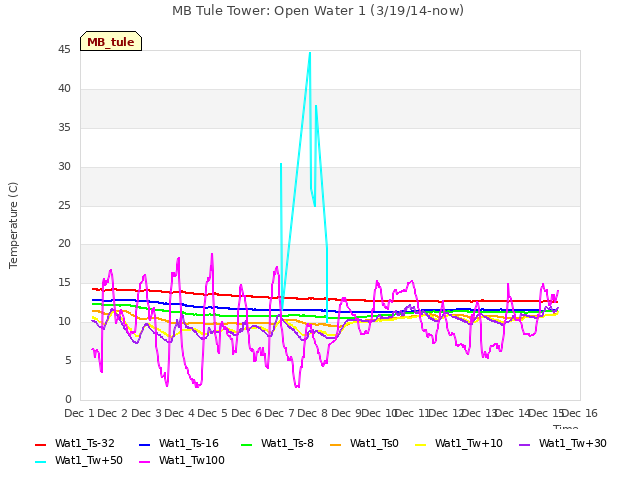Click the Dec 5 x-axis label
The image size is (640, 480).
(213, 413)
